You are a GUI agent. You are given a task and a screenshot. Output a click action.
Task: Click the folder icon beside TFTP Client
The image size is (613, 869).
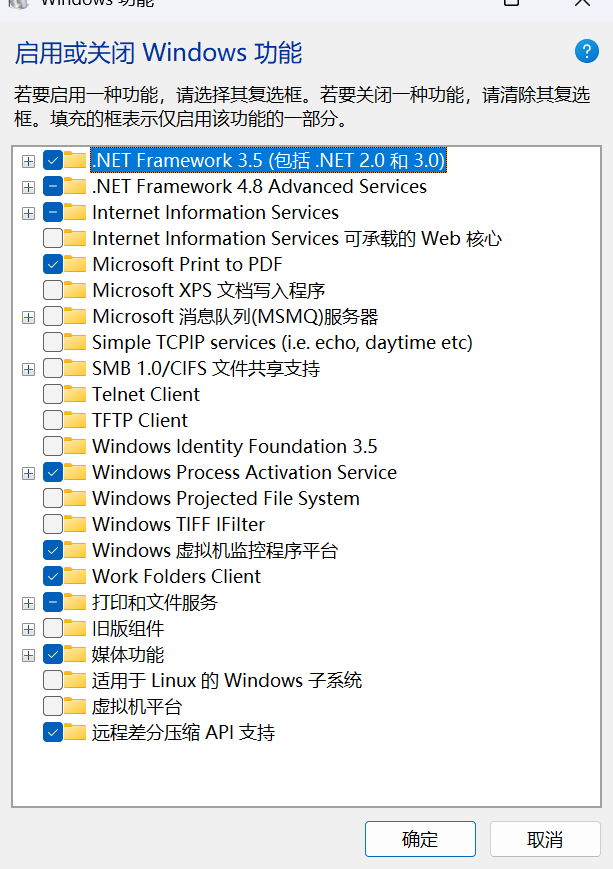pyautogui.click(x=75, y=420)
